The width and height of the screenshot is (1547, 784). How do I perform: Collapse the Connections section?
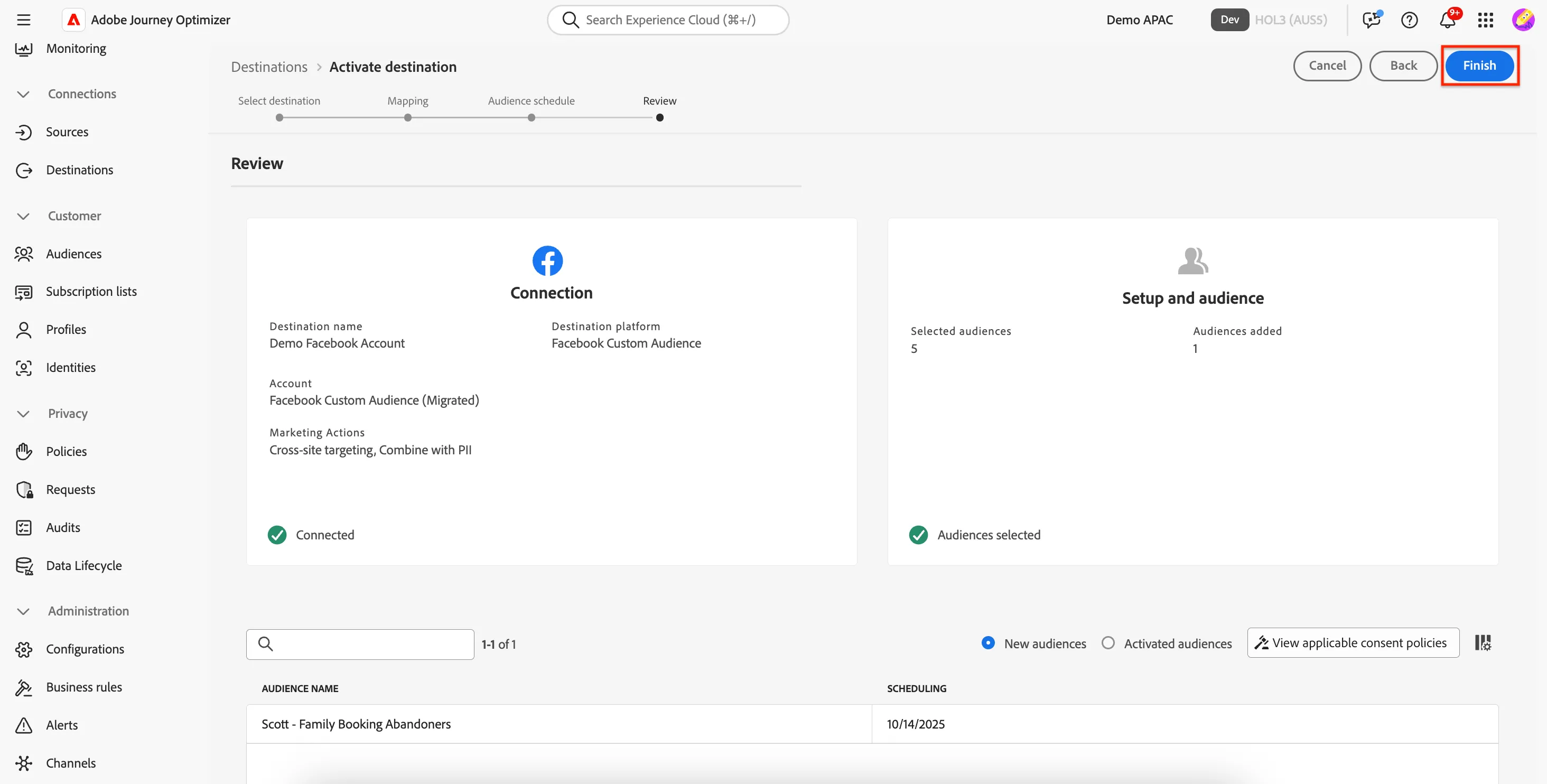tap(23, 94)
